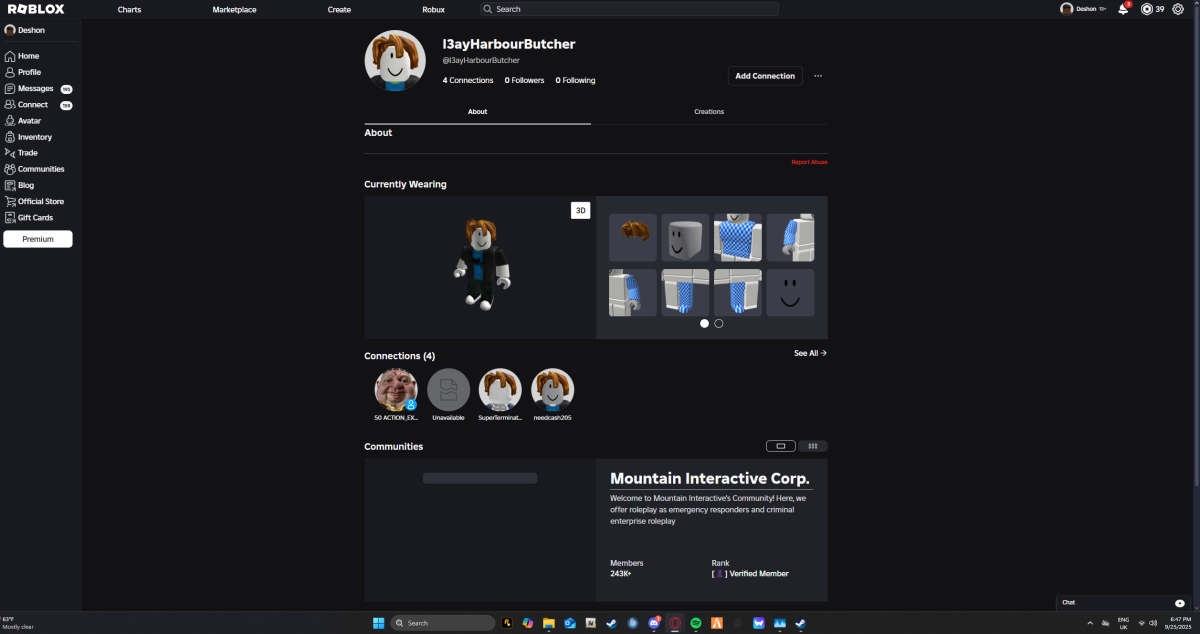This screenshot has height=634, width=1200.
Task: Click the Robux balance icon
Action: (1147, 9)
